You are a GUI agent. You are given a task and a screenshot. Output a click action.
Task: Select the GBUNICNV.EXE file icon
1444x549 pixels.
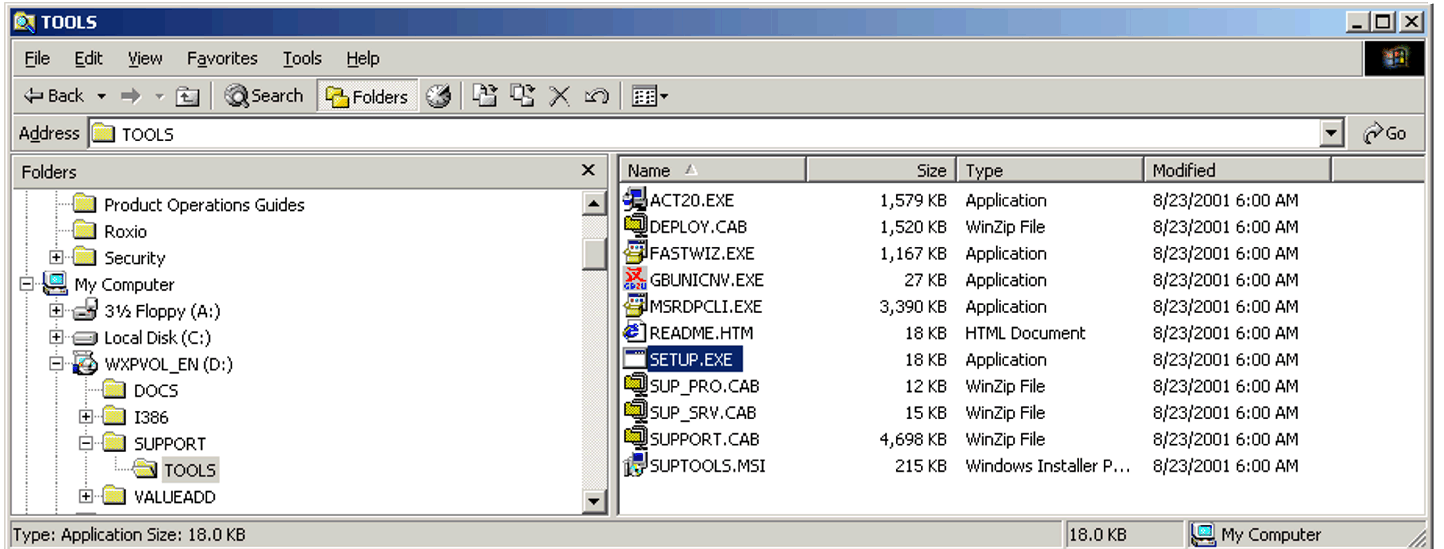pyautogui.click(x=635, y=279)
